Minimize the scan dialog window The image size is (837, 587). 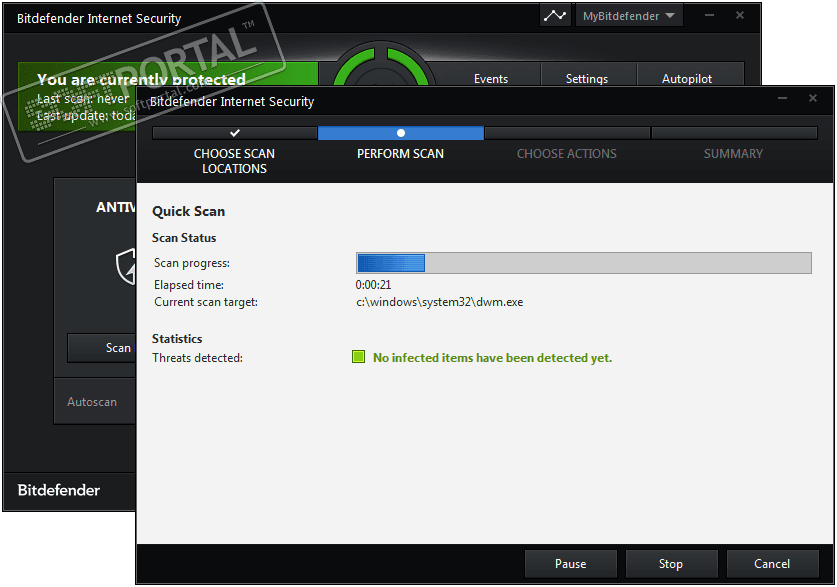coord(783,98)
